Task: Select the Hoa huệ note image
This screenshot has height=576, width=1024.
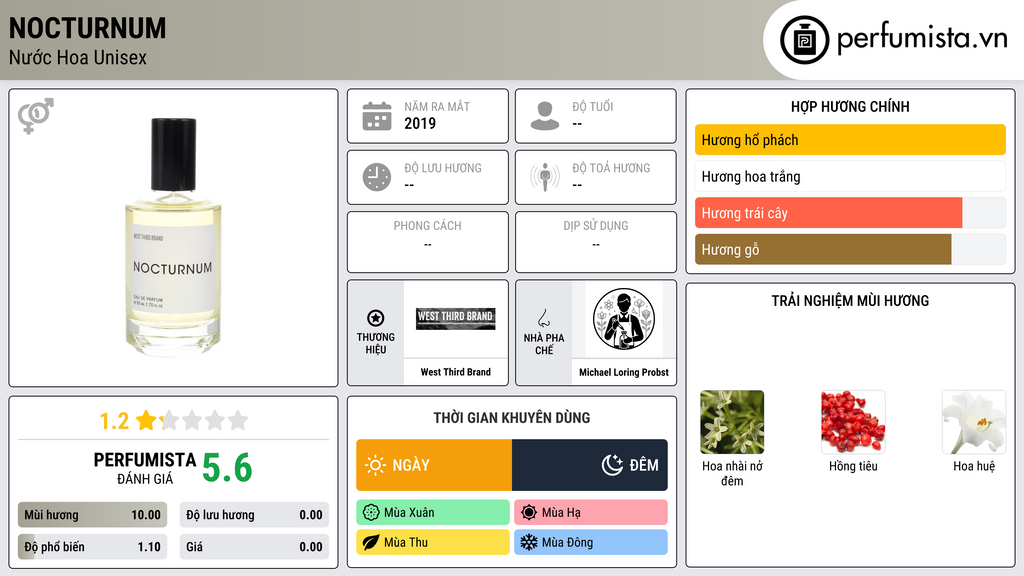Action: [x=974, y=422]
